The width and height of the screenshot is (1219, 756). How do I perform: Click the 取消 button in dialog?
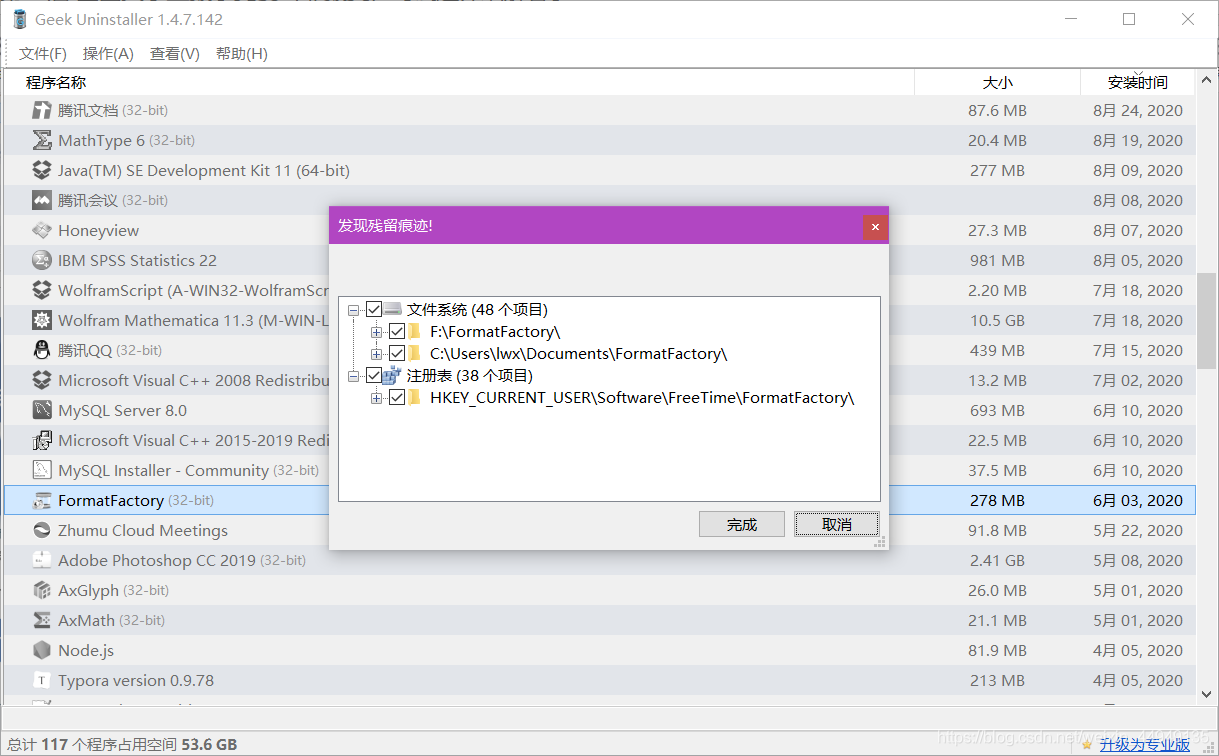[837, 524]
